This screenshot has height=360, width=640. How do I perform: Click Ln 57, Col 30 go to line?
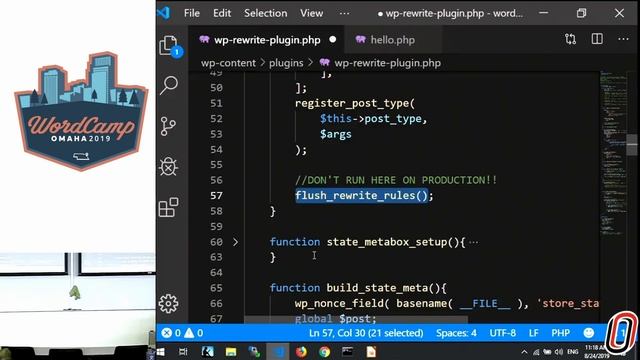pos(366,333)
